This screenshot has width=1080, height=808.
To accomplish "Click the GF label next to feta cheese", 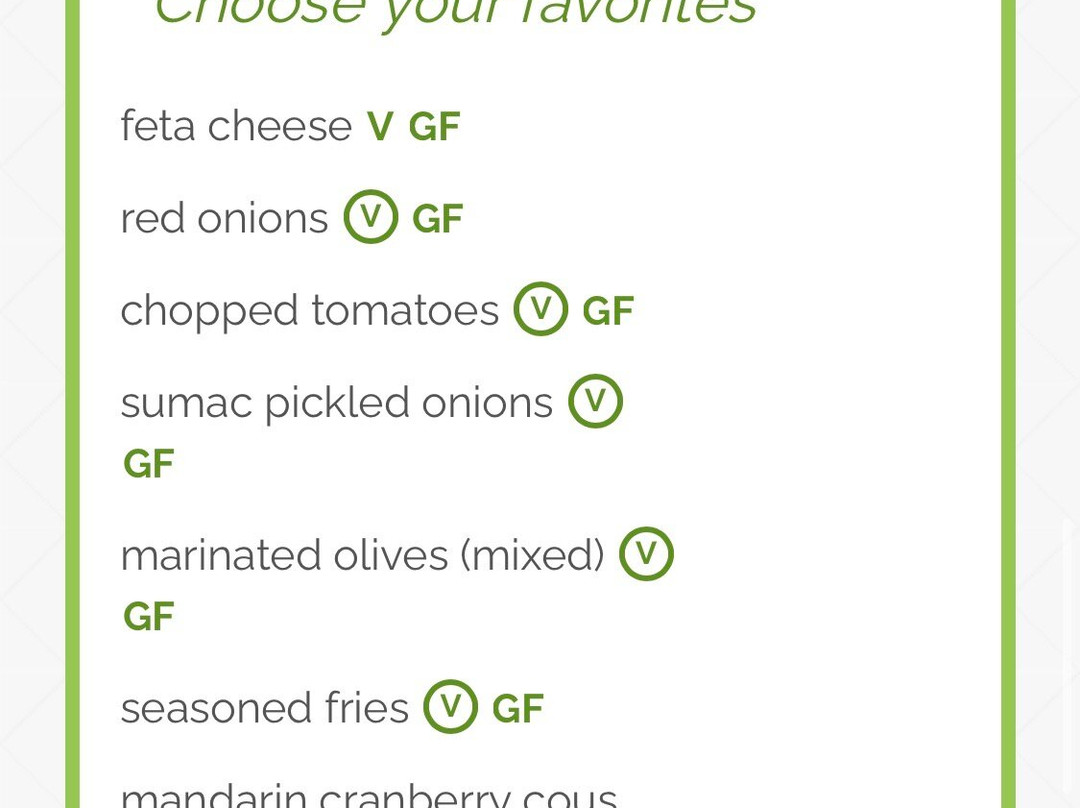I will (x=434, y=127).
